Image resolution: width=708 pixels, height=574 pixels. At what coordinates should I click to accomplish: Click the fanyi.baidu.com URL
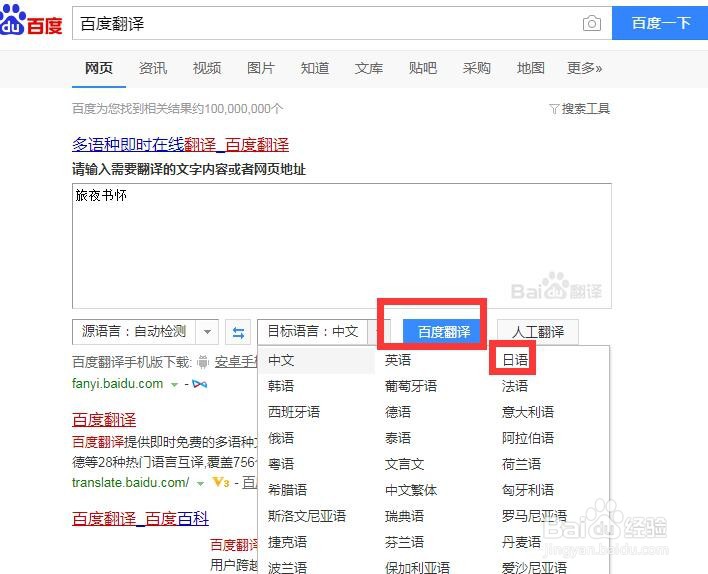[117, 384]
